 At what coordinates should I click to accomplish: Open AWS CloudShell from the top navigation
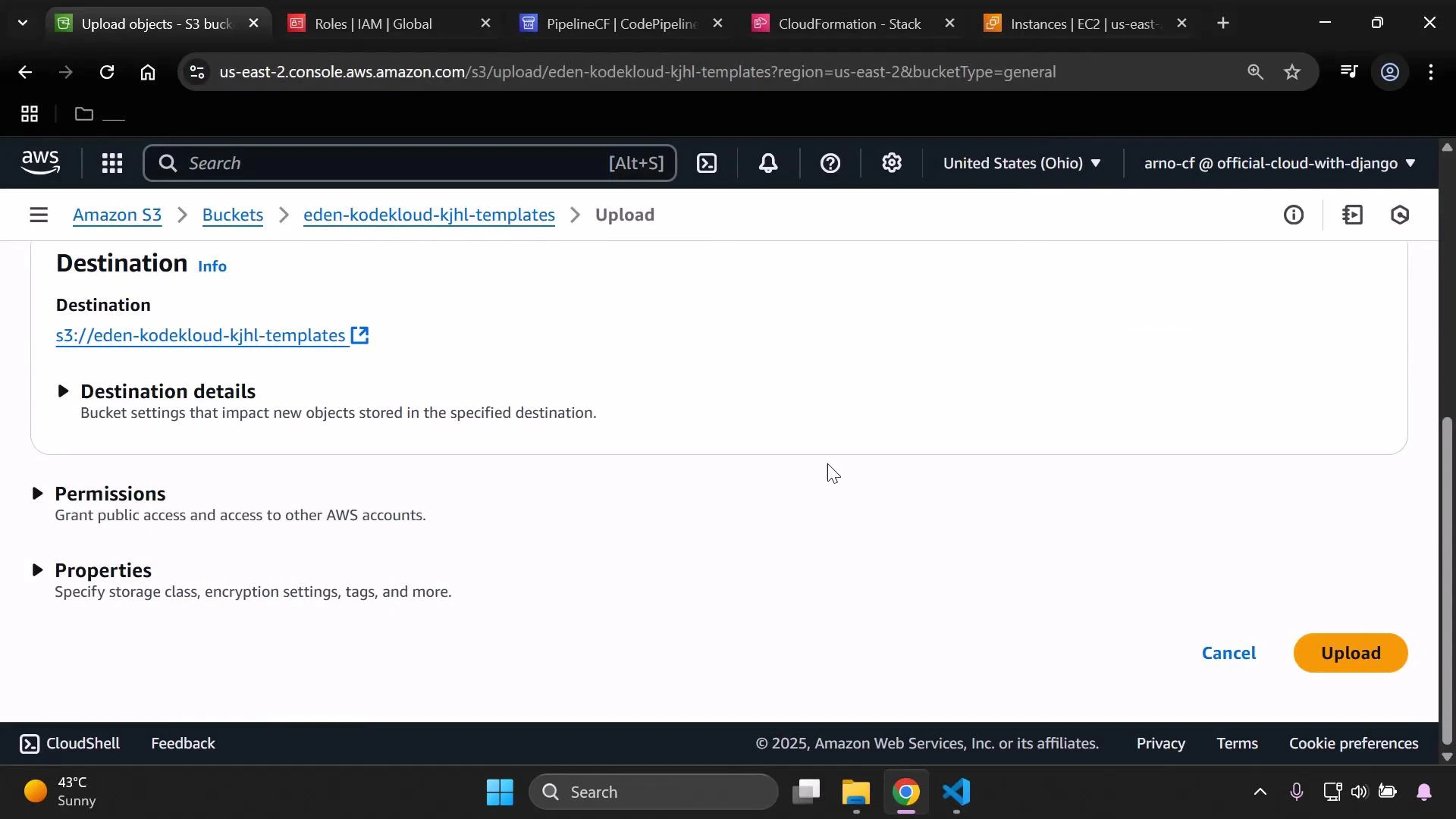pyautogui.click(x=706, y=163)
